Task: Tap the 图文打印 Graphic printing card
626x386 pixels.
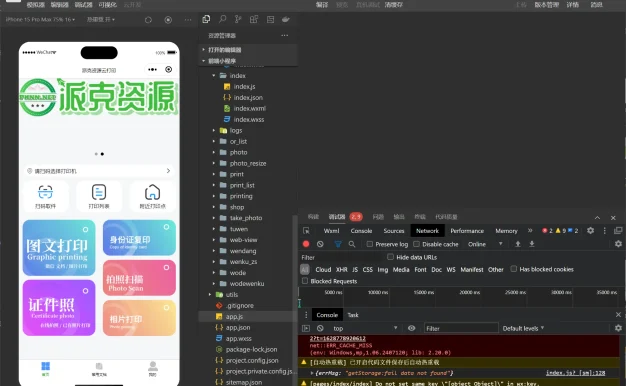Action: coord(59,248)
